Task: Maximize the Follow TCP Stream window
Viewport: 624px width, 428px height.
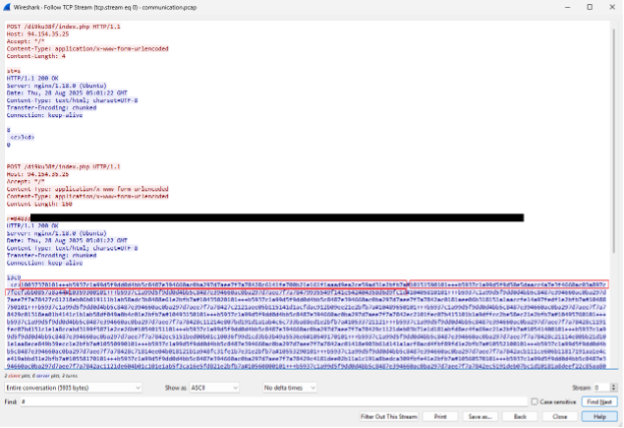Action: [x=590, y=7]
